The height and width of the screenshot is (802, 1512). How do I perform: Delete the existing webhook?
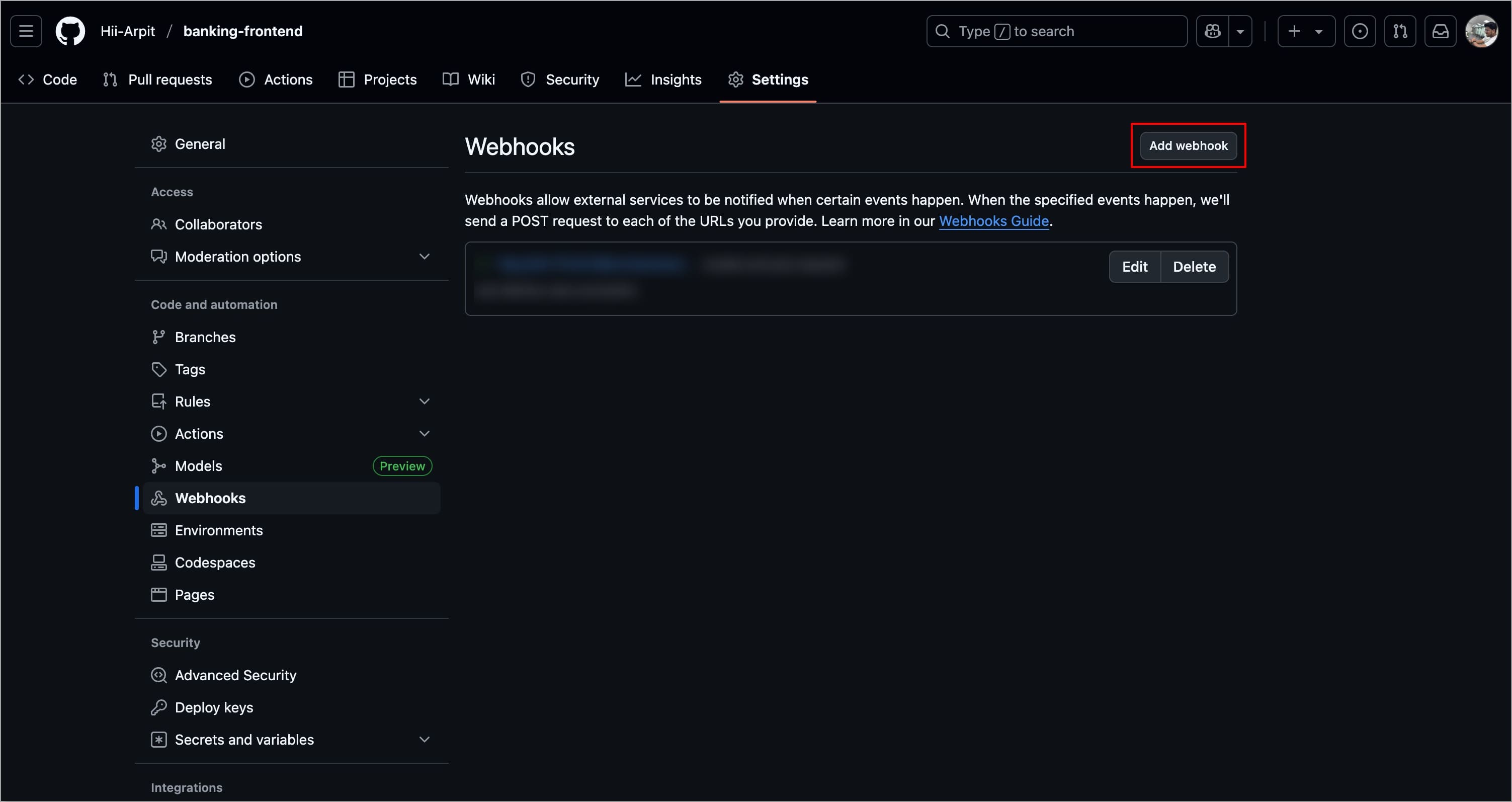(1194, 267)
